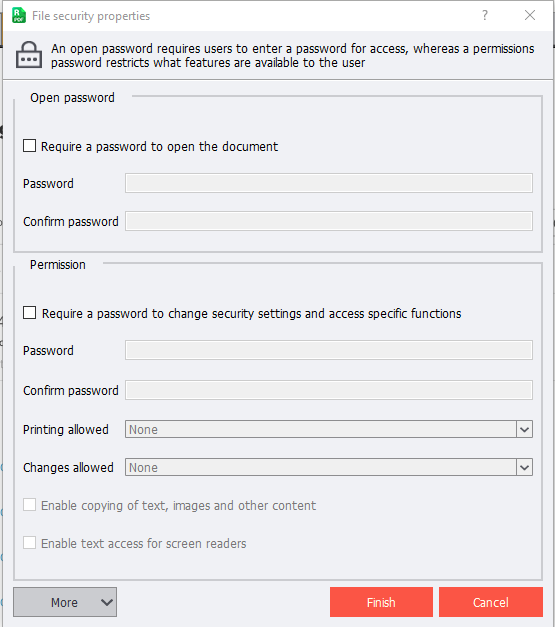Toggle Enable text access for screen readers
This screenshot has width=555, height=627.
tap(30, 543)
